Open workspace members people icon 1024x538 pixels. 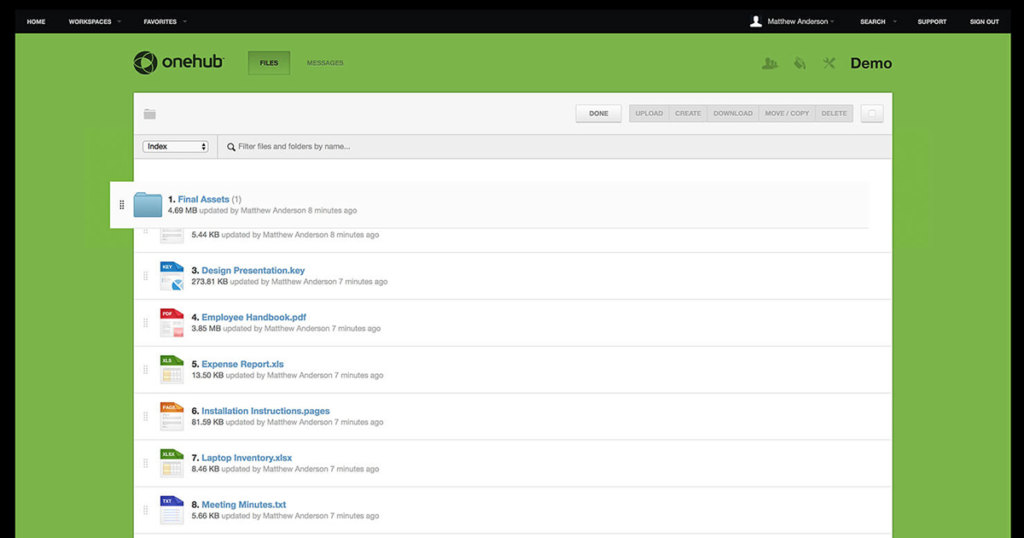[x=769, y=63]
